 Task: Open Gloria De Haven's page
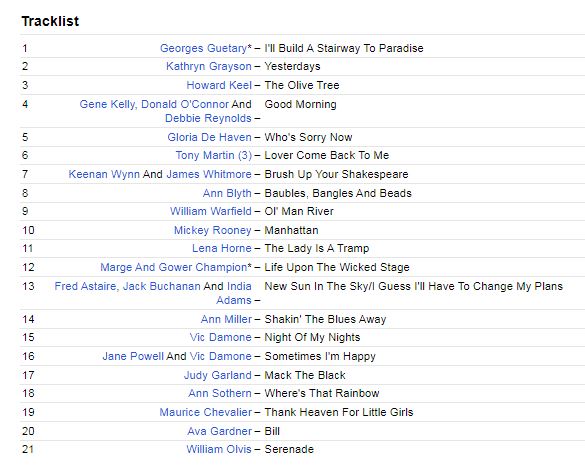[x=209, y=137]
